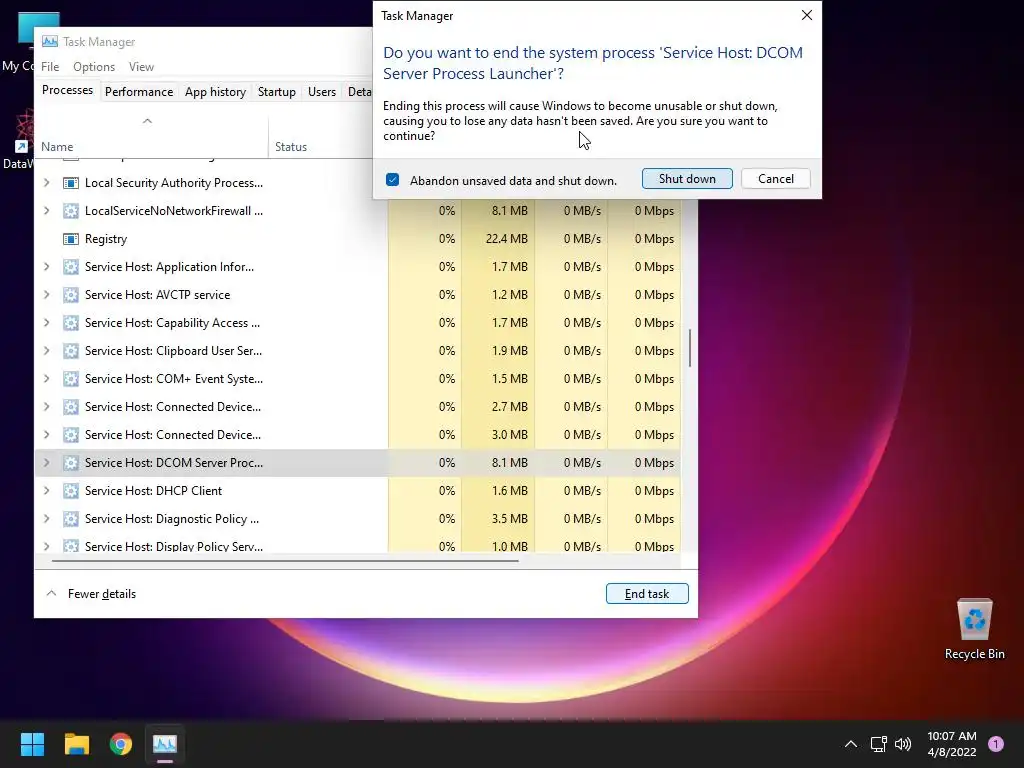Click the Service Host: Capability Access gear icon
The width and height of the screenshot is (1024, 768).
pyautogui.click(x=71, y=323)
